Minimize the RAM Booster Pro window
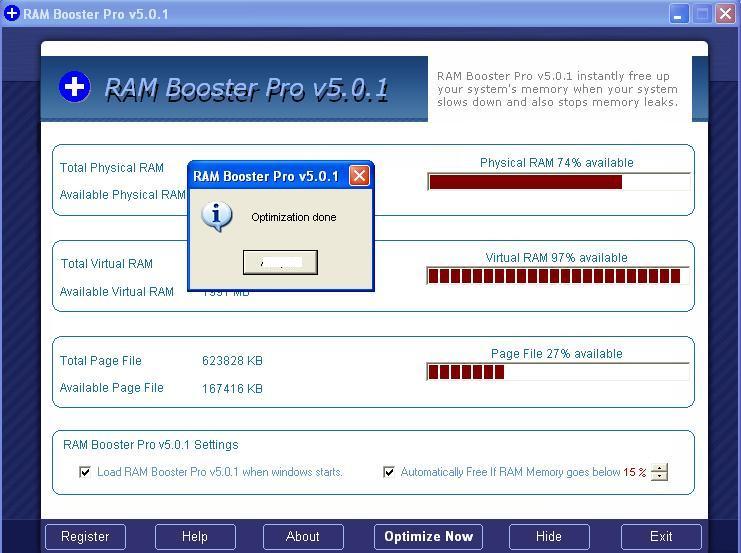This screenshot has height=553, width=741. tap(679, 14)
